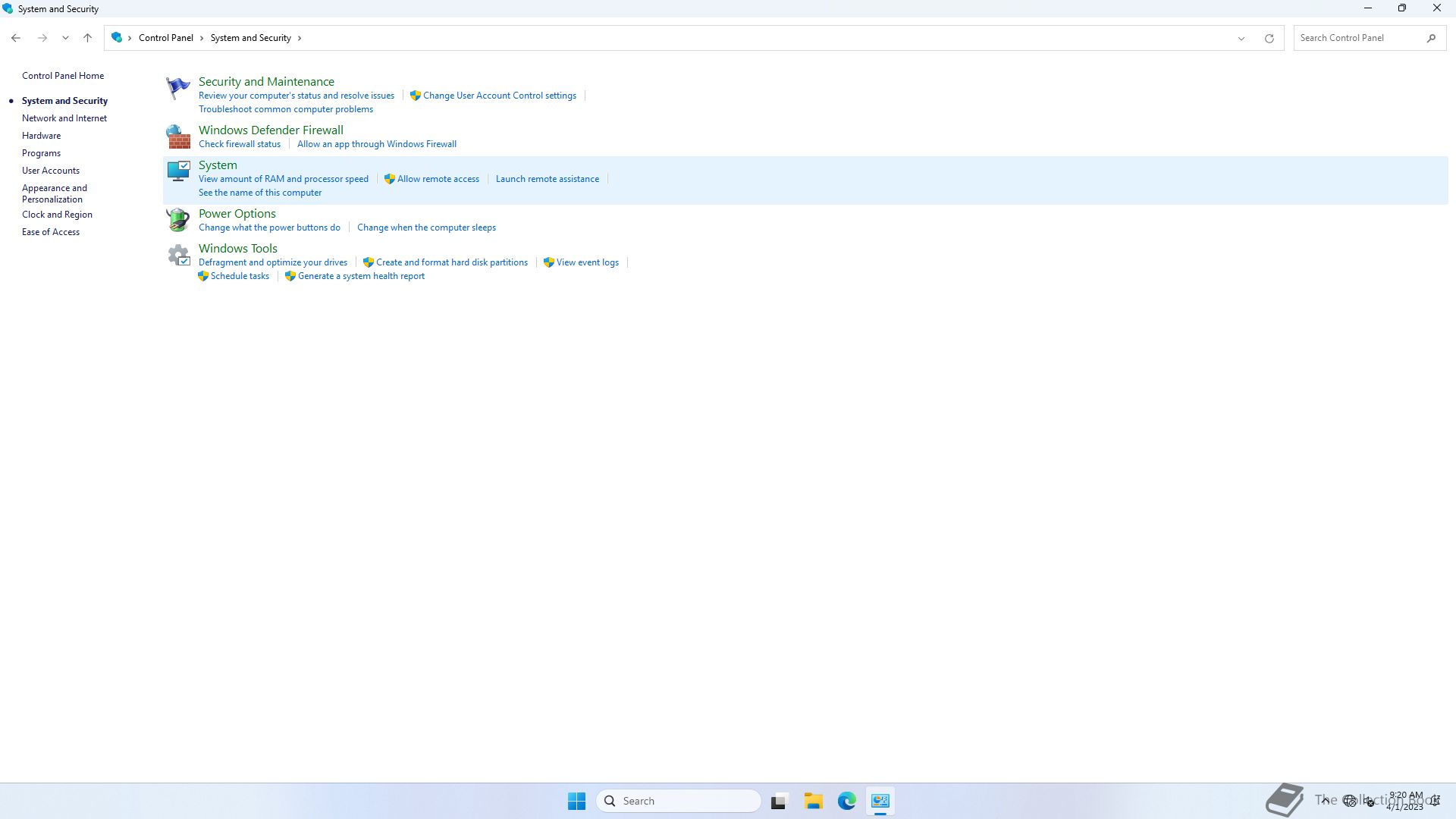Defragment and optimize your drives
The image size is (1456, 819).
[273, 262]
